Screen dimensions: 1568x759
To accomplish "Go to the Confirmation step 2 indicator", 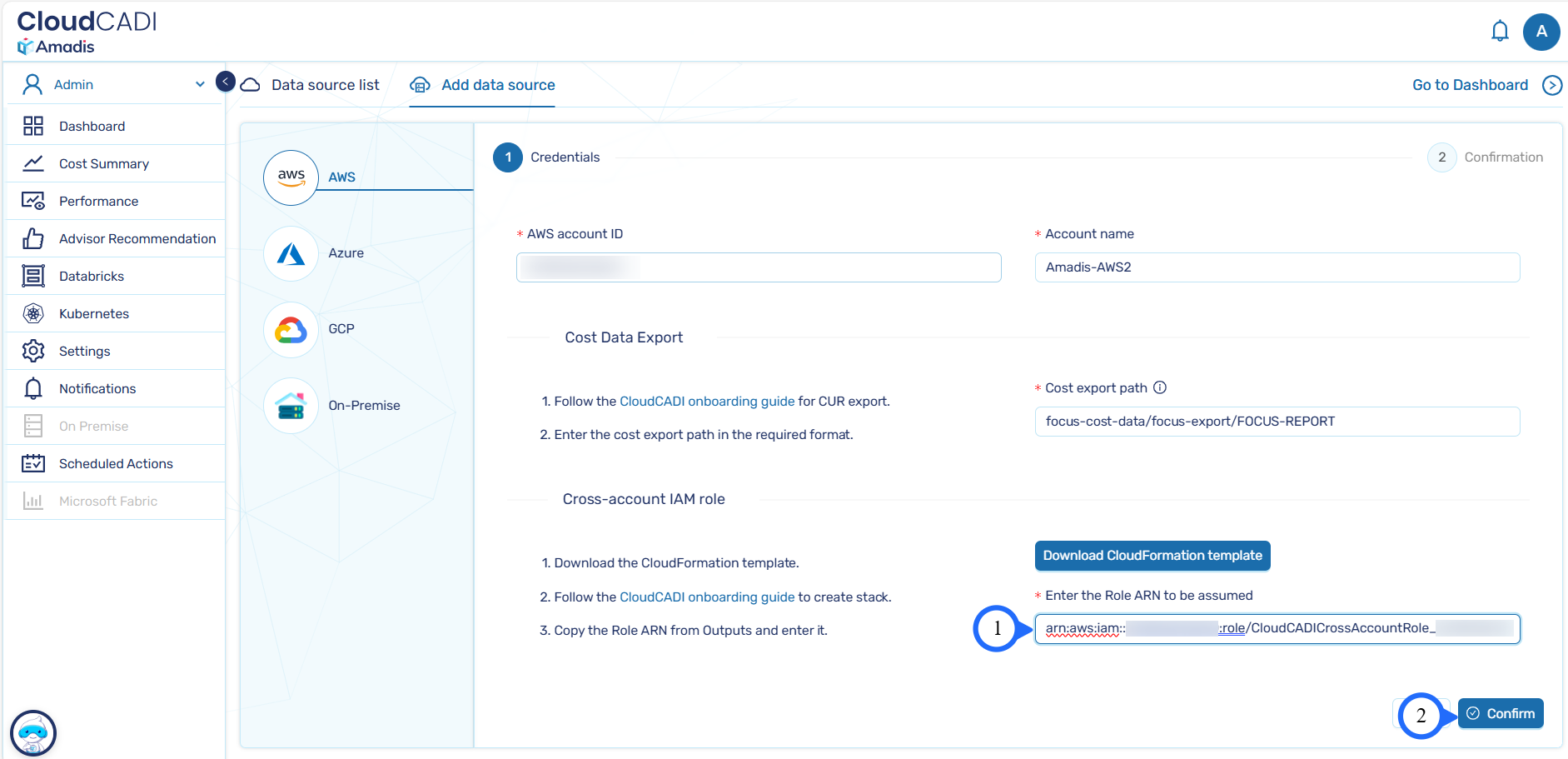I will coord(1441,157).
